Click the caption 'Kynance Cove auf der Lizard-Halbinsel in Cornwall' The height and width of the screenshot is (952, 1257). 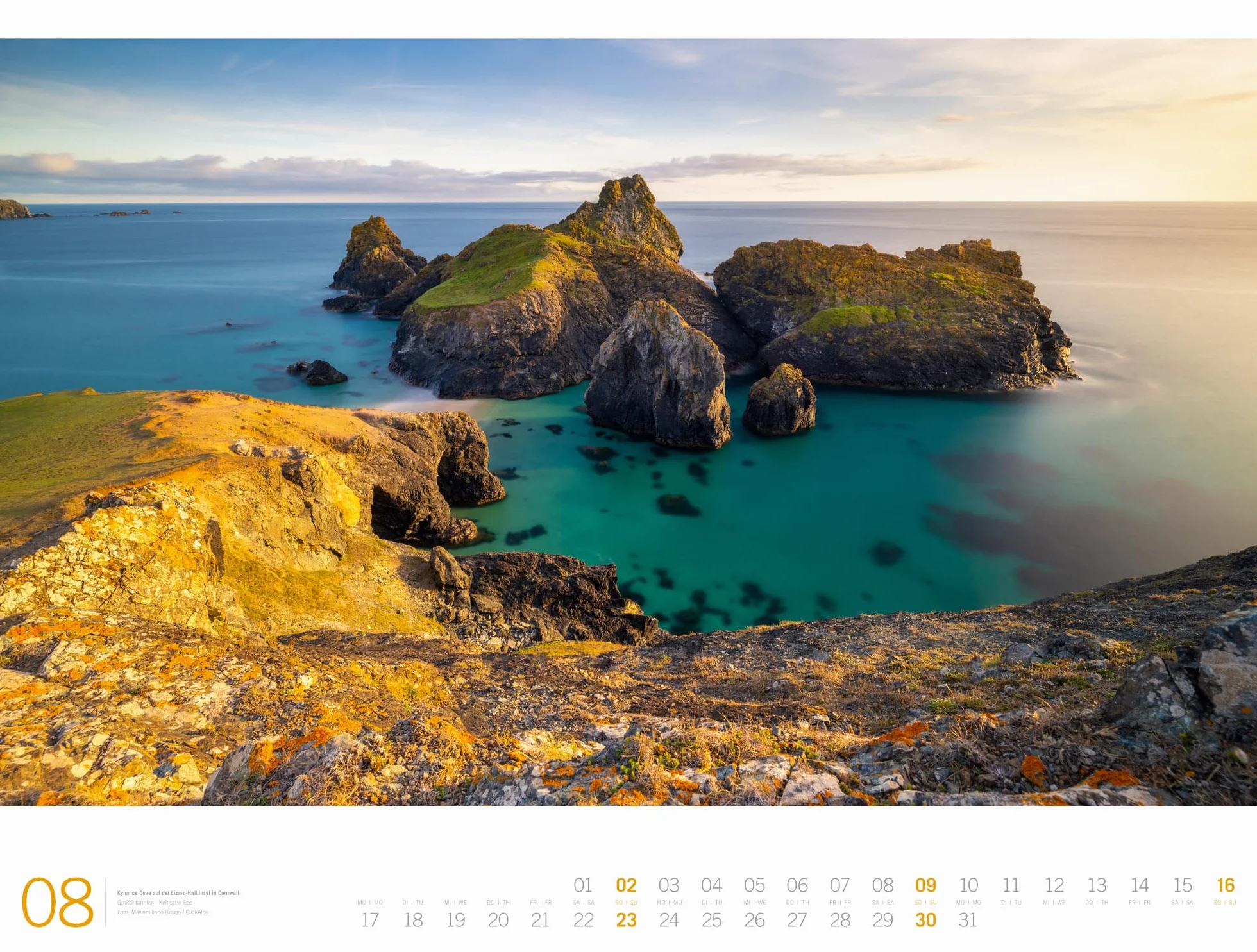click(x=178, y=892)
